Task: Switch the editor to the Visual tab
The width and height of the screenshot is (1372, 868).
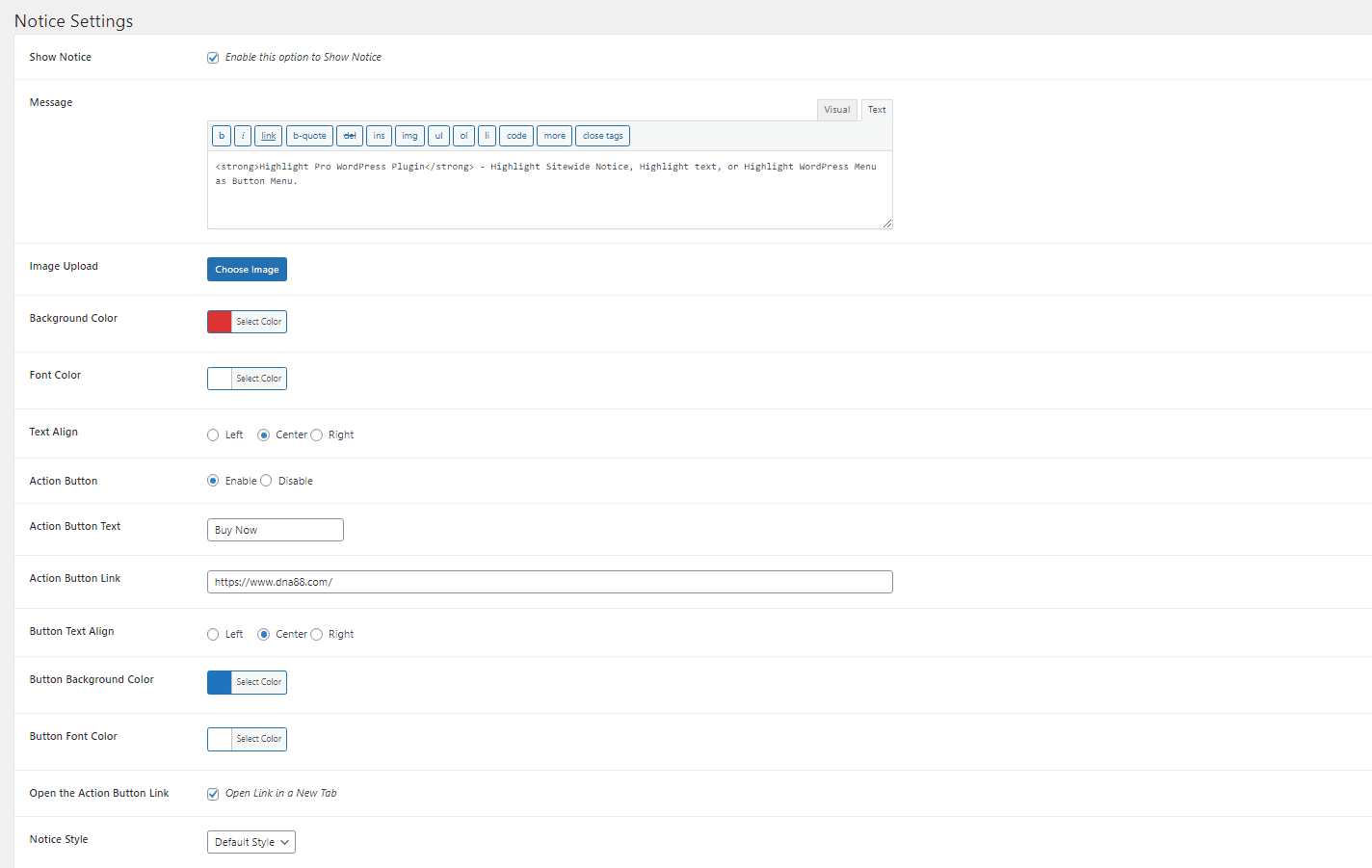Action: coord(837,110)
